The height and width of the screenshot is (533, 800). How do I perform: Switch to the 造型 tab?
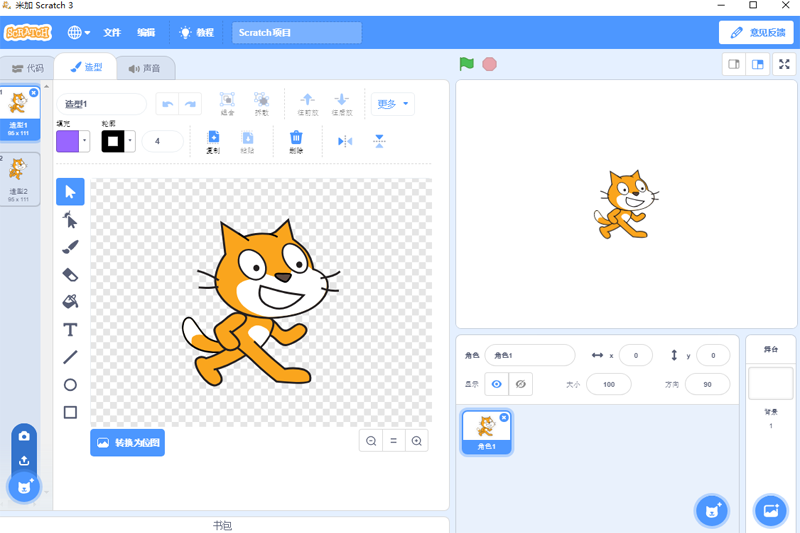tap(86, 67)
